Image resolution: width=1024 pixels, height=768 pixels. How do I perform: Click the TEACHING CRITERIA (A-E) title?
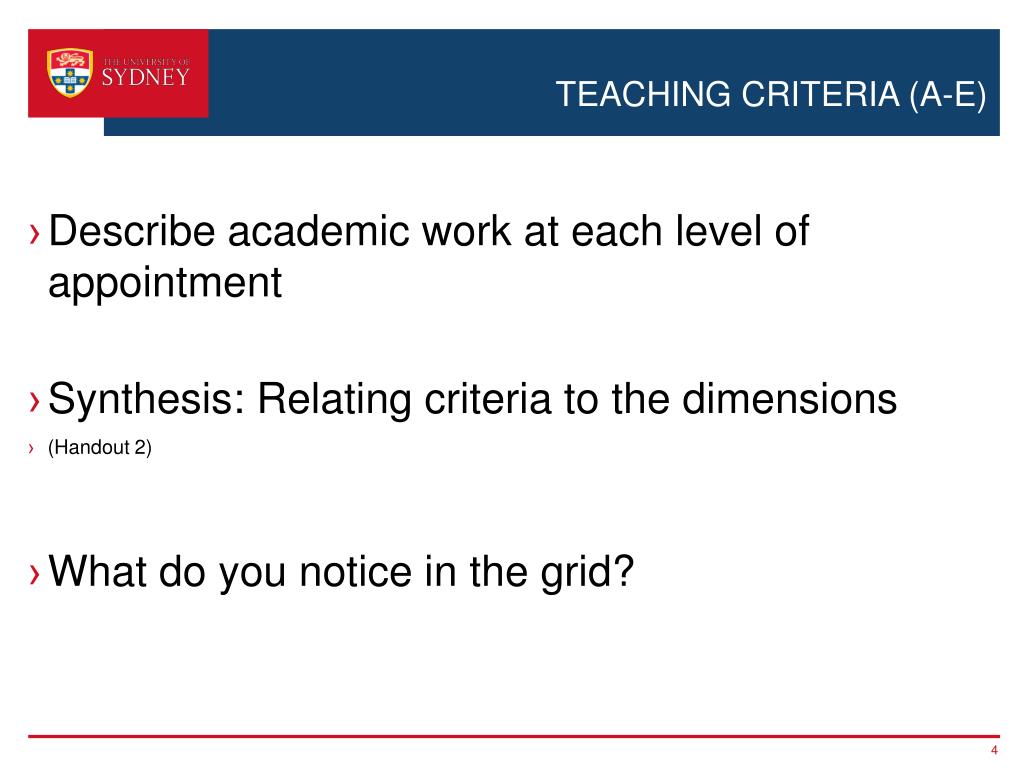(x=771, y=95)
